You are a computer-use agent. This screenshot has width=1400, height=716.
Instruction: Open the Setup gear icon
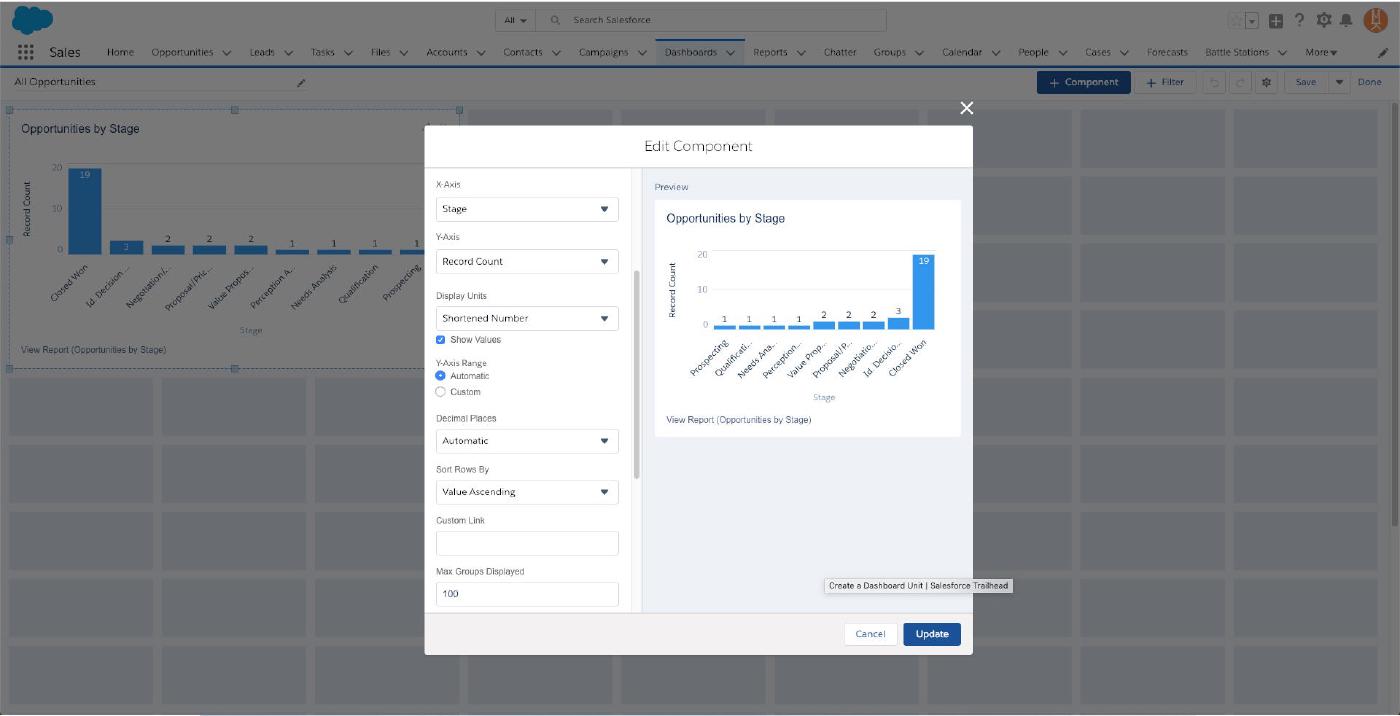(x=1324, y=20)
